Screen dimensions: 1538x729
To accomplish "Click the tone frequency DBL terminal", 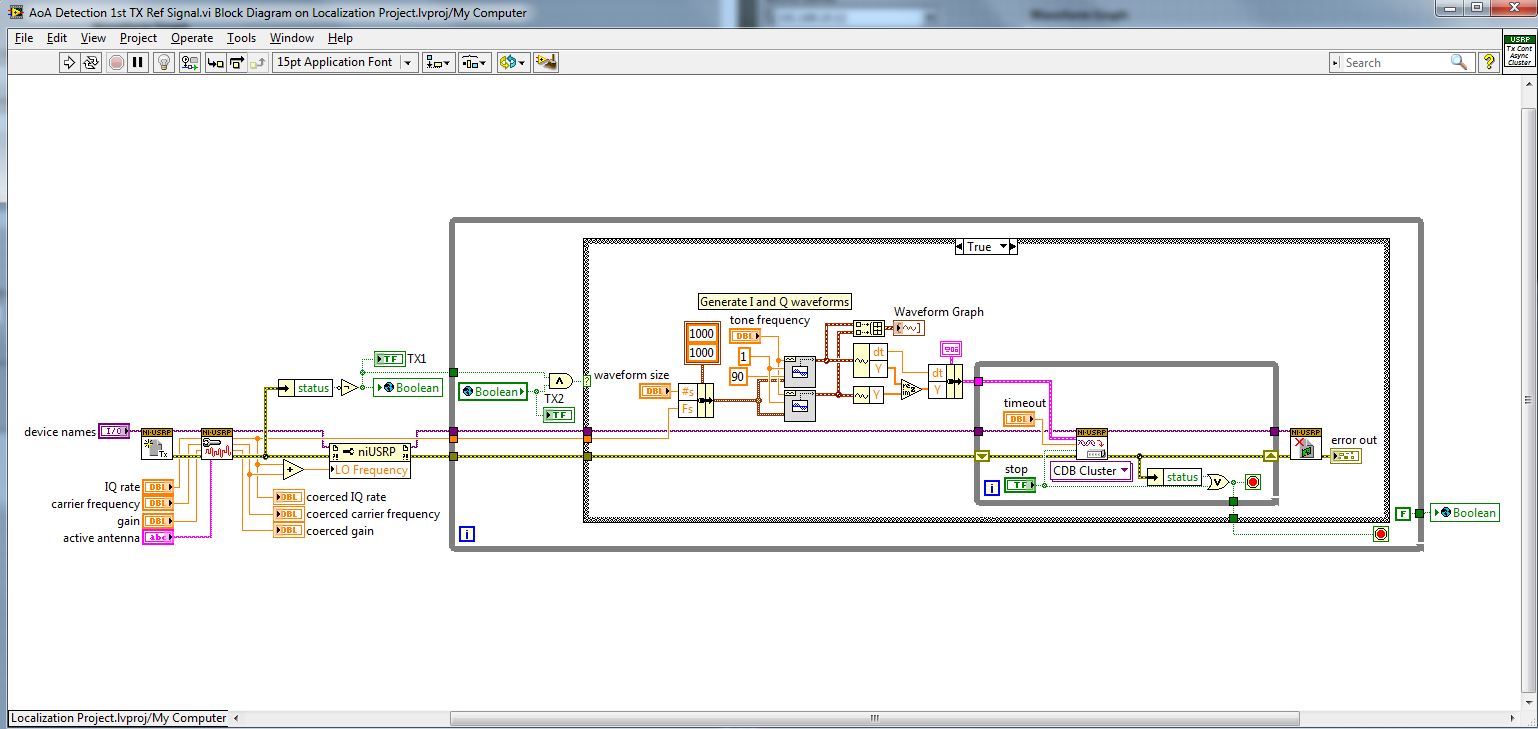I will click(745, 336).
